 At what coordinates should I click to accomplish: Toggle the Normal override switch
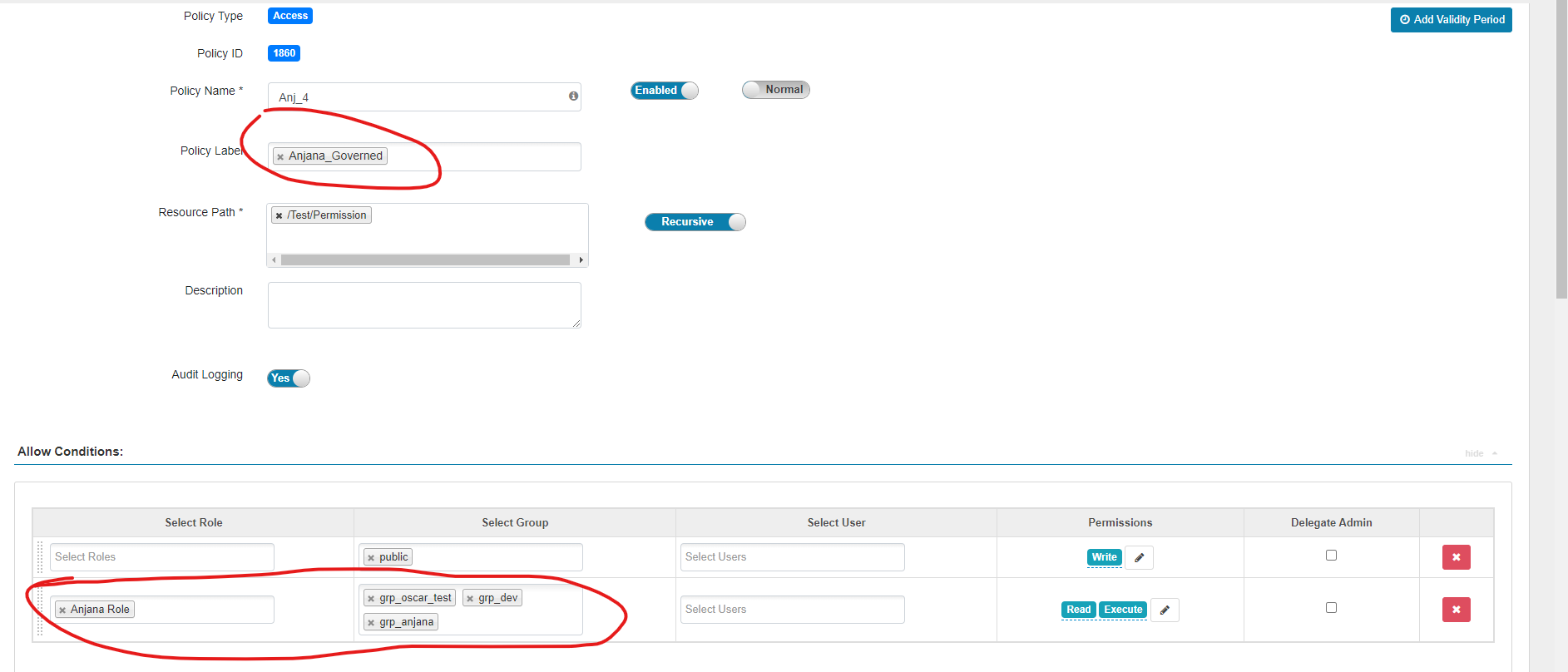click(775, 90)
